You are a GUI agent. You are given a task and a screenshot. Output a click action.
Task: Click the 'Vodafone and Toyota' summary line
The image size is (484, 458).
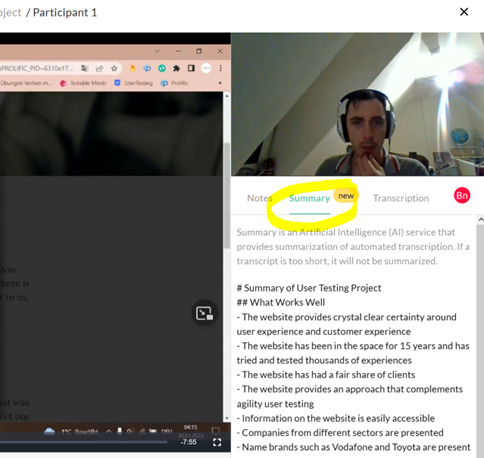point(354,447)
